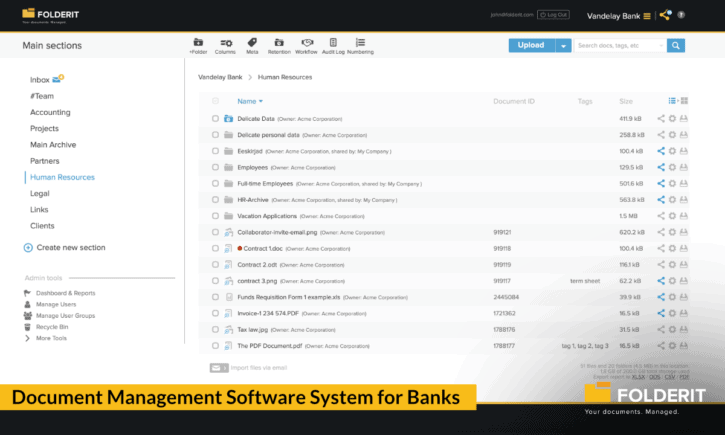Viewport: 725px width, 435px height.
Task: Open the Accounting section
Action: [x=50, y=112]
